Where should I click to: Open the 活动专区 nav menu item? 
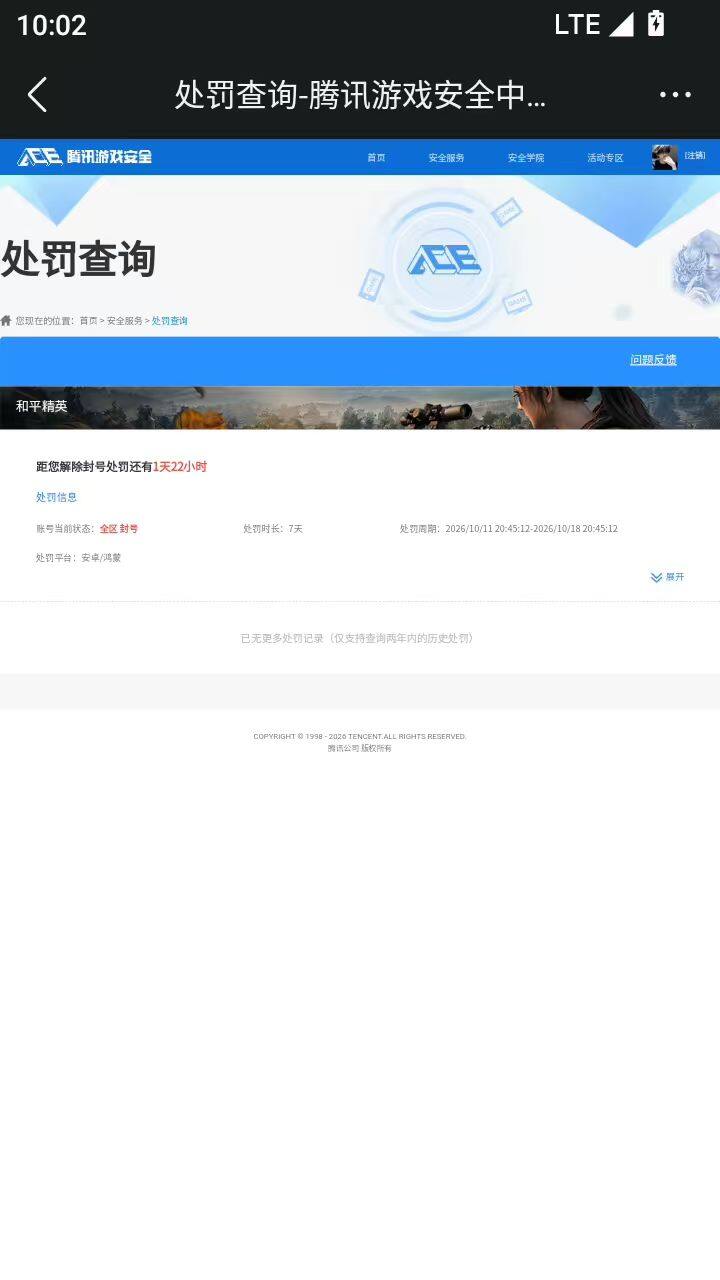click(605, 158)
